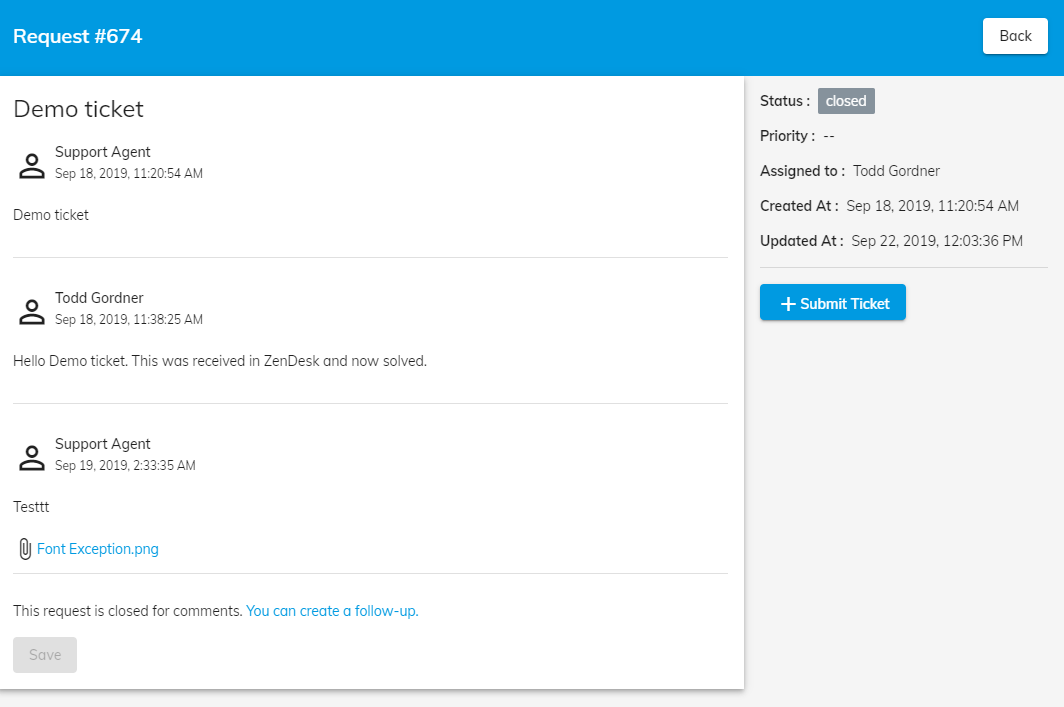Click the 'Demo ticket' comment body text
Image resolution: width=1064 pixels, height=707 pixels.
click(51, 215)
